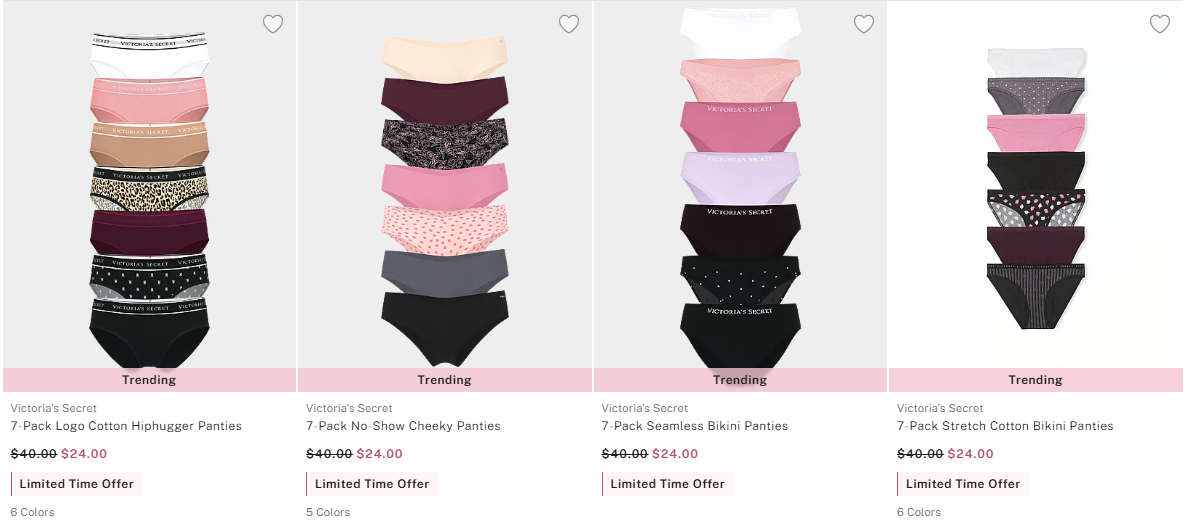
Task: Click Limited Time Offer under Stretch Cotton Bikini
Action: click(963, 484)
